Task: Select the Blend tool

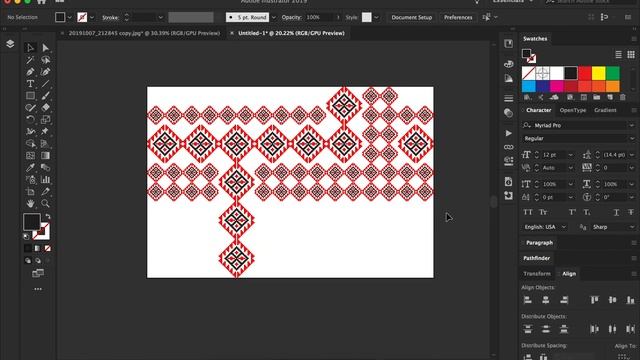Action: (x=45, y=168)
